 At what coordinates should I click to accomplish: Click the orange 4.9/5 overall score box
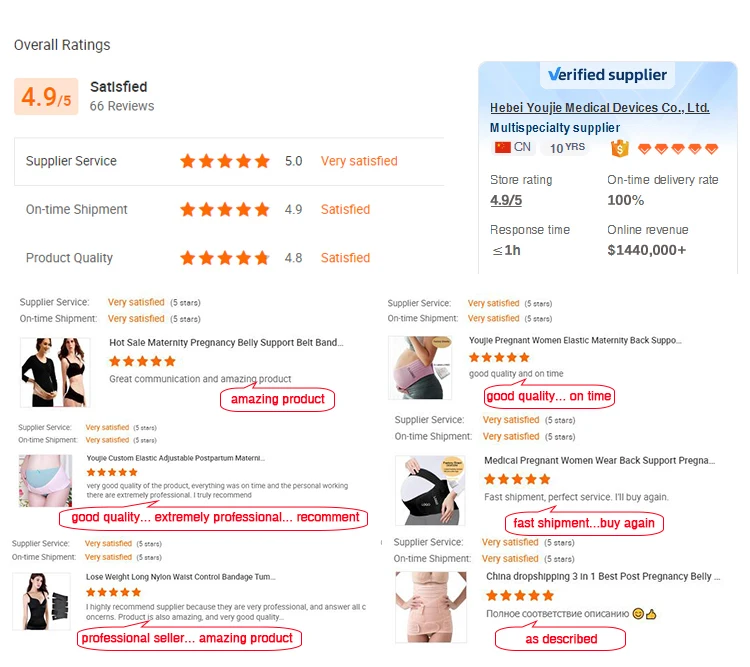[x=46, y=96]
